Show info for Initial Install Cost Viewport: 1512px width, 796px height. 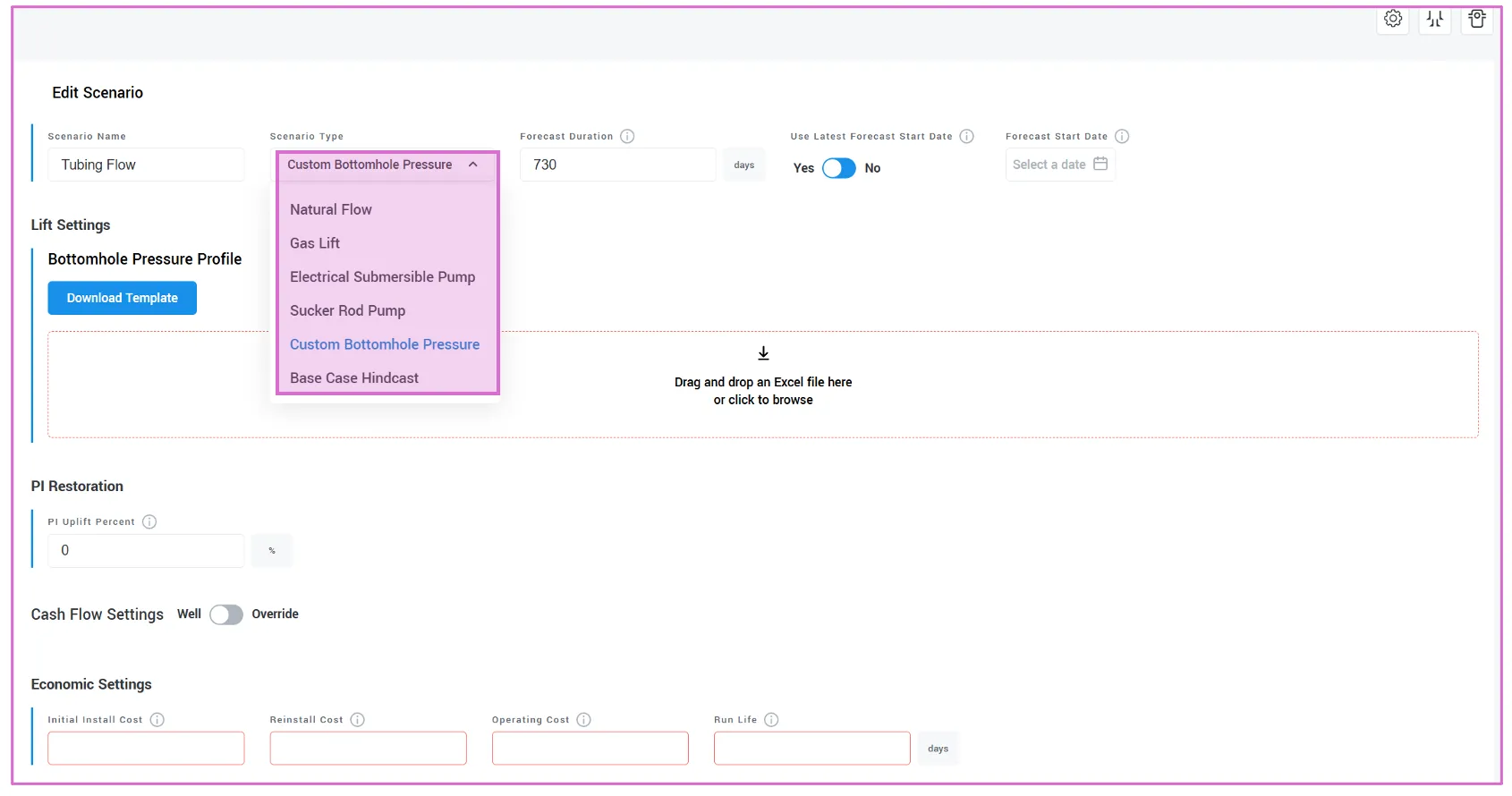(x=157, y=720)
